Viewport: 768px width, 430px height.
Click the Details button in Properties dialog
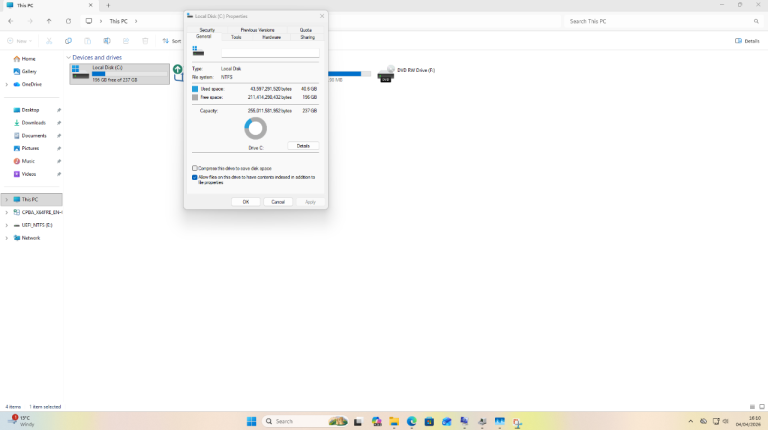(x=303, y=146)
